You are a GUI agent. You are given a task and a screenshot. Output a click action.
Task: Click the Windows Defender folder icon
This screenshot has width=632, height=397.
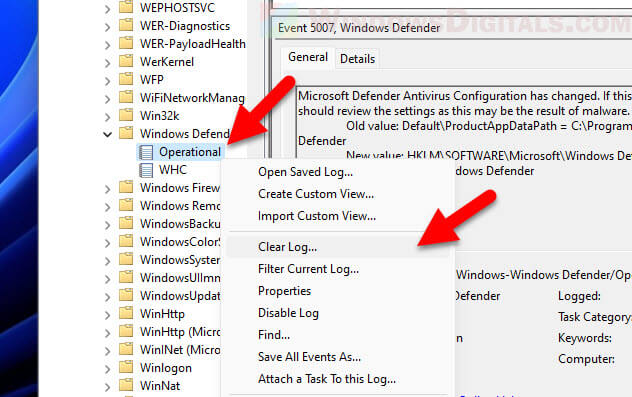[x=126, y=133]
